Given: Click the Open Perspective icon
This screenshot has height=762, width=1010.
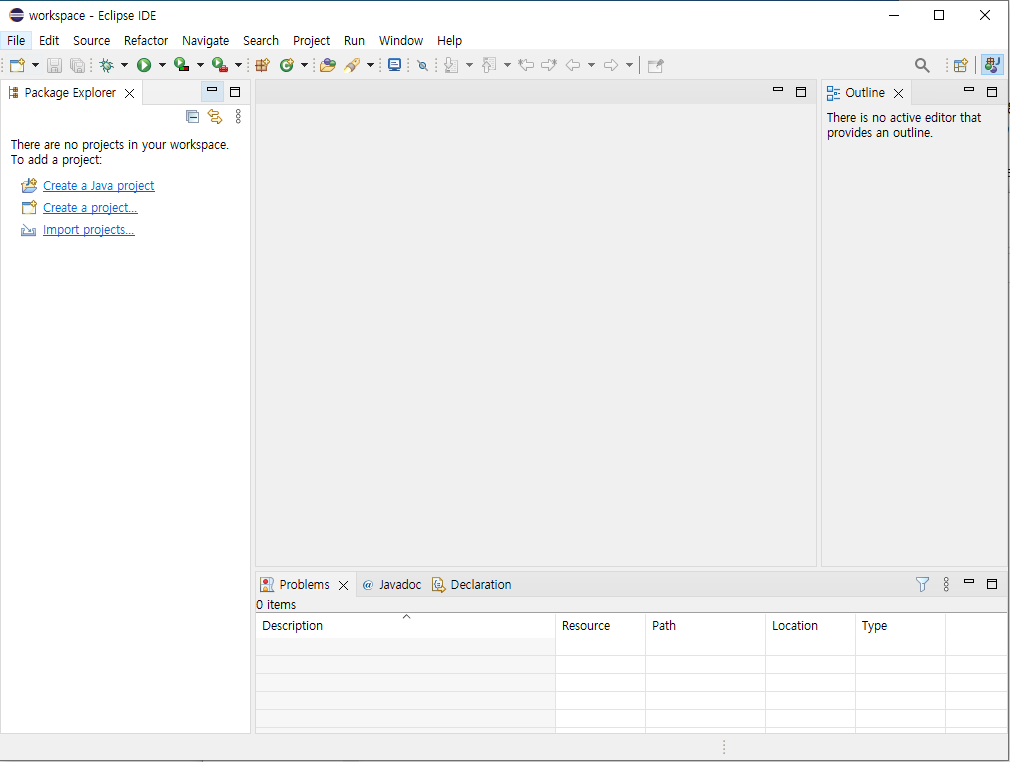Looking at the screenshot, I should 960,65.
